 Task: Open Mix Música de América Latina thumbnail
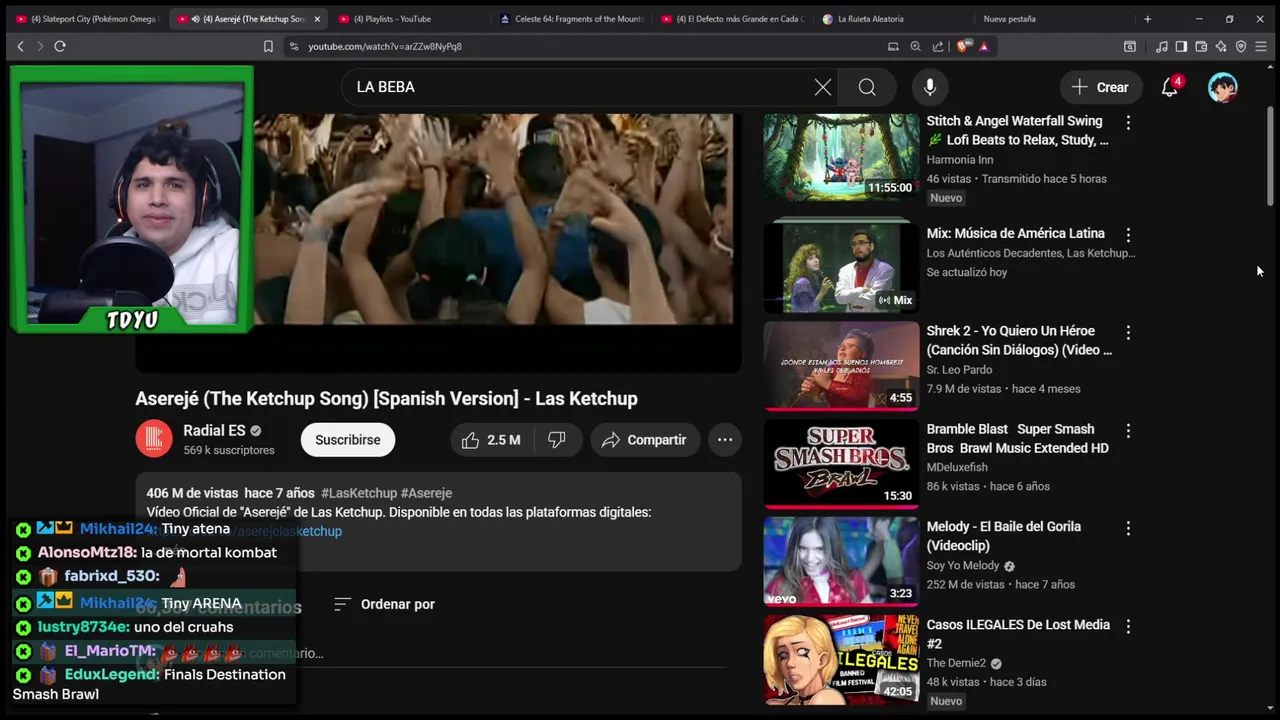[x=841, y=267]
